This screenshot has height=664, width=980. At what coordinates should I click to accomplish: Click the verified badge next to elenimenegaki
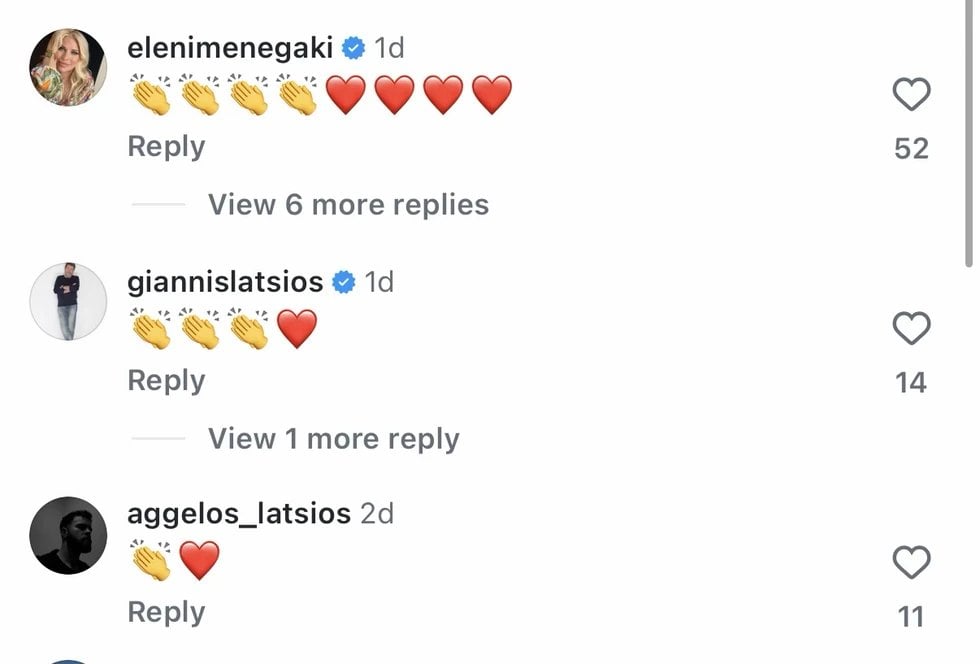(354, 48)
